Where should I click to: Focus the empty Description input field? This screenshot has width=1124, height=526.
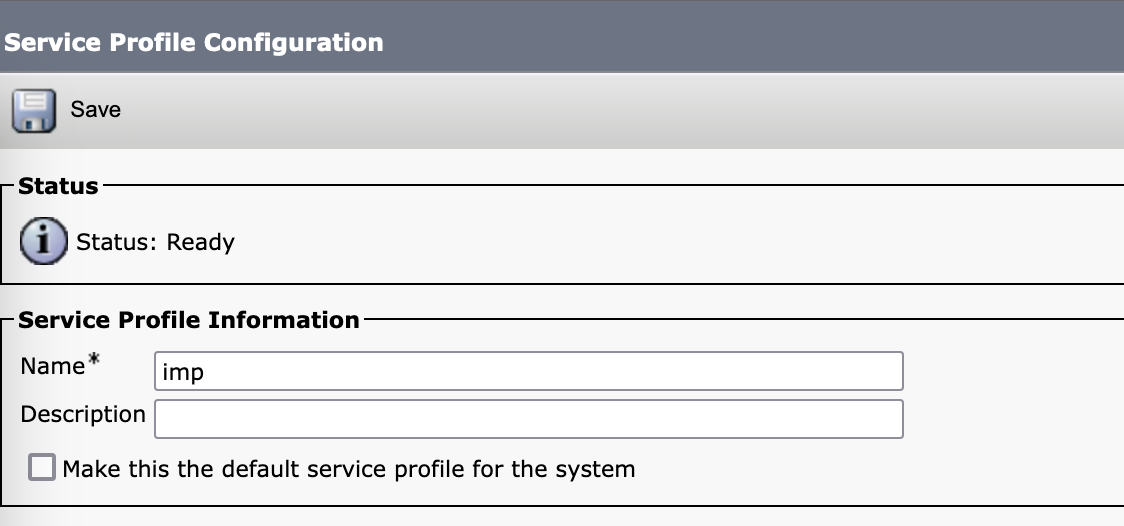pos(528,419)
